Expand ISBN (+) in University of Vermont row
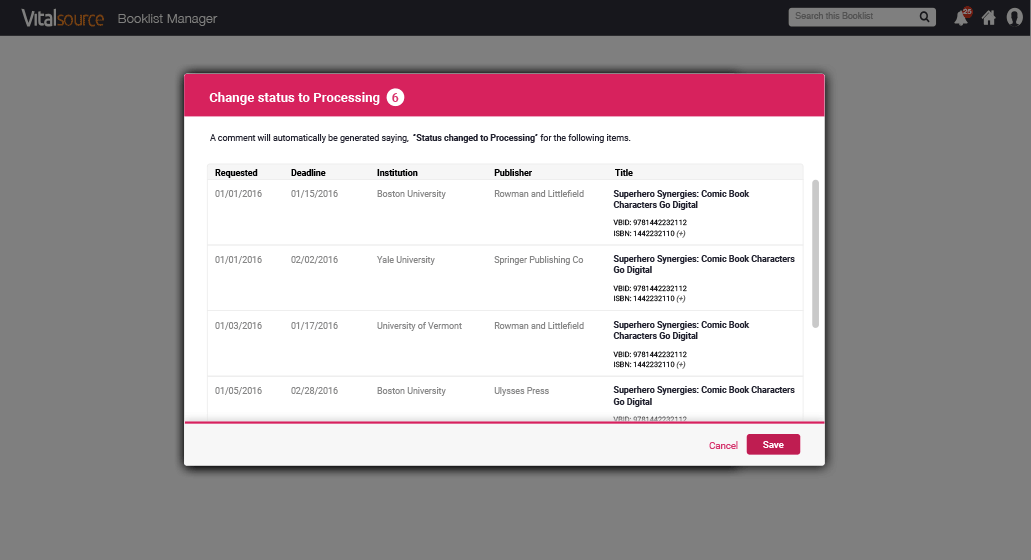The width and height of the screenshot is (1031, 560). coord(681,365)
